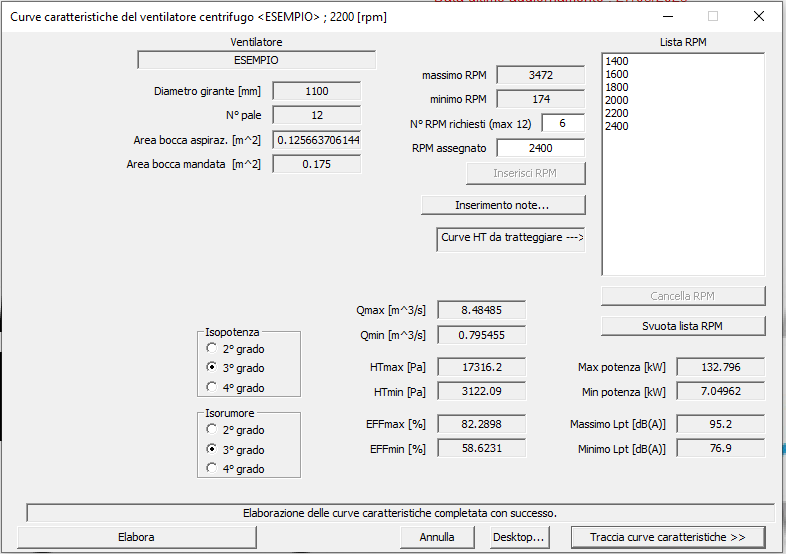Select Isorumore 3° grado radio button
Image resolution: width=786 pixels, height=554 pixels.
coord(212,449)
